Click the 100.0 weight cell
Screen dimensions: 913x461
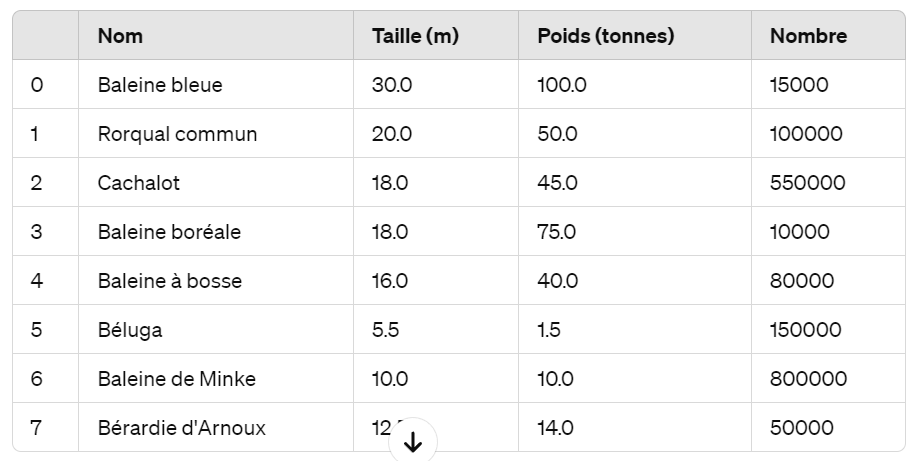(x=562, y=85)
